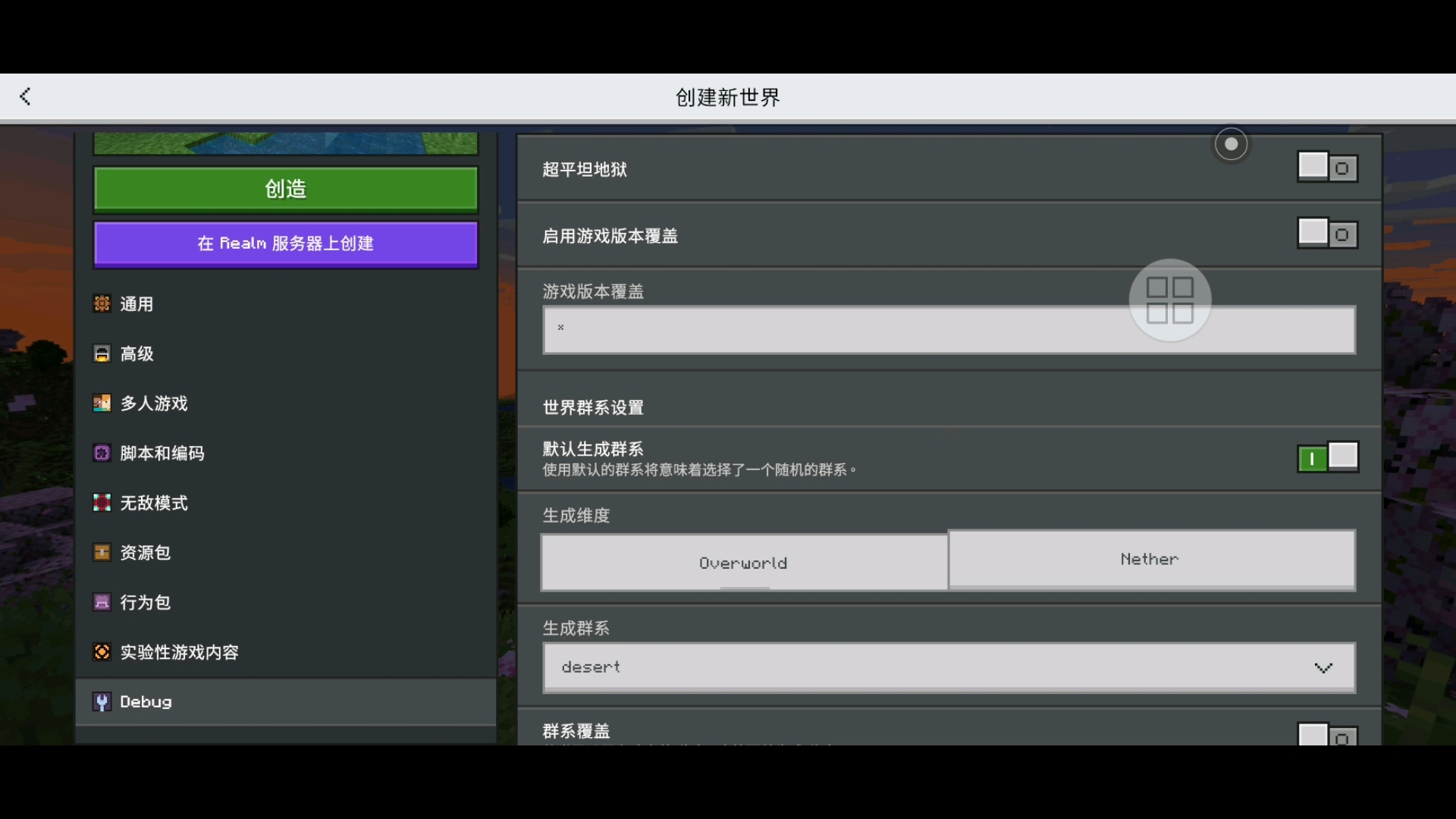Click the back navigation arrow icon
The image size is (1456, 819).
[x=24, y=96]
